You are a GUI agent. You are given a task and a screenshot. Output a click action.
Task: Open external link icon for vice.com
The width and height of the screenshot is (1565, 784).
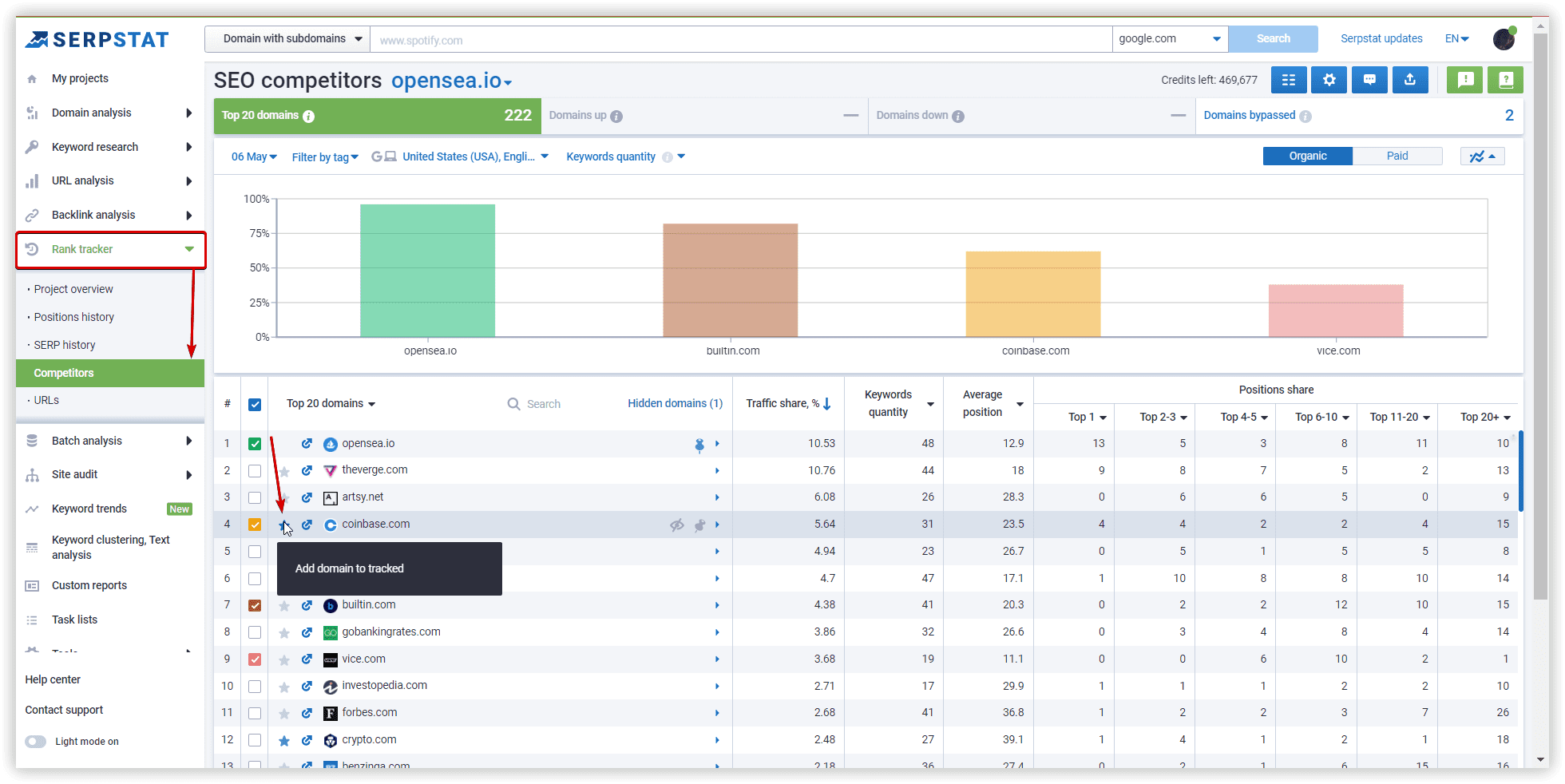pos(307,659)
